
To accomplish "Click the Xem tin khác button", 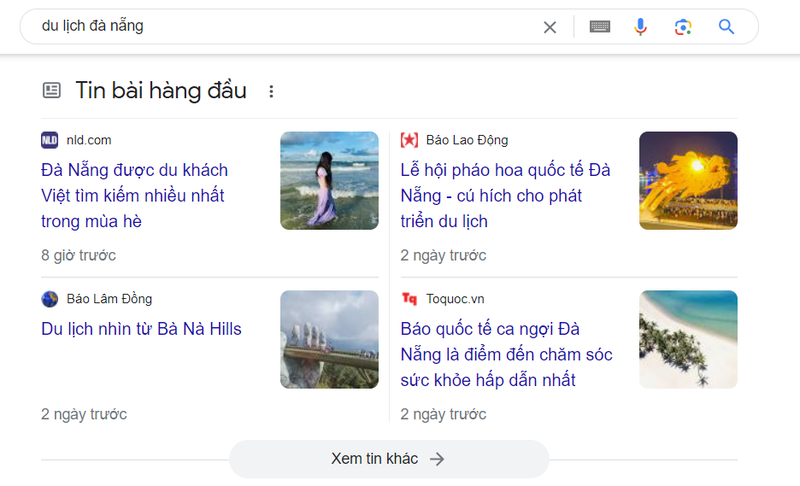I will [389, 459].
